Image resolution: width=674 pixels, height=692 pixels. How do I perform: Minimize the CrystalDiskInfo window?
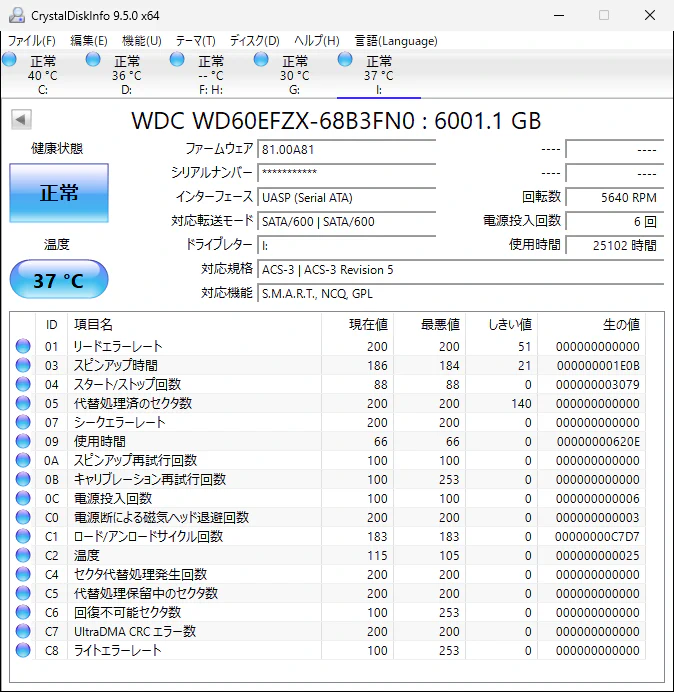(x=559, y=15)
